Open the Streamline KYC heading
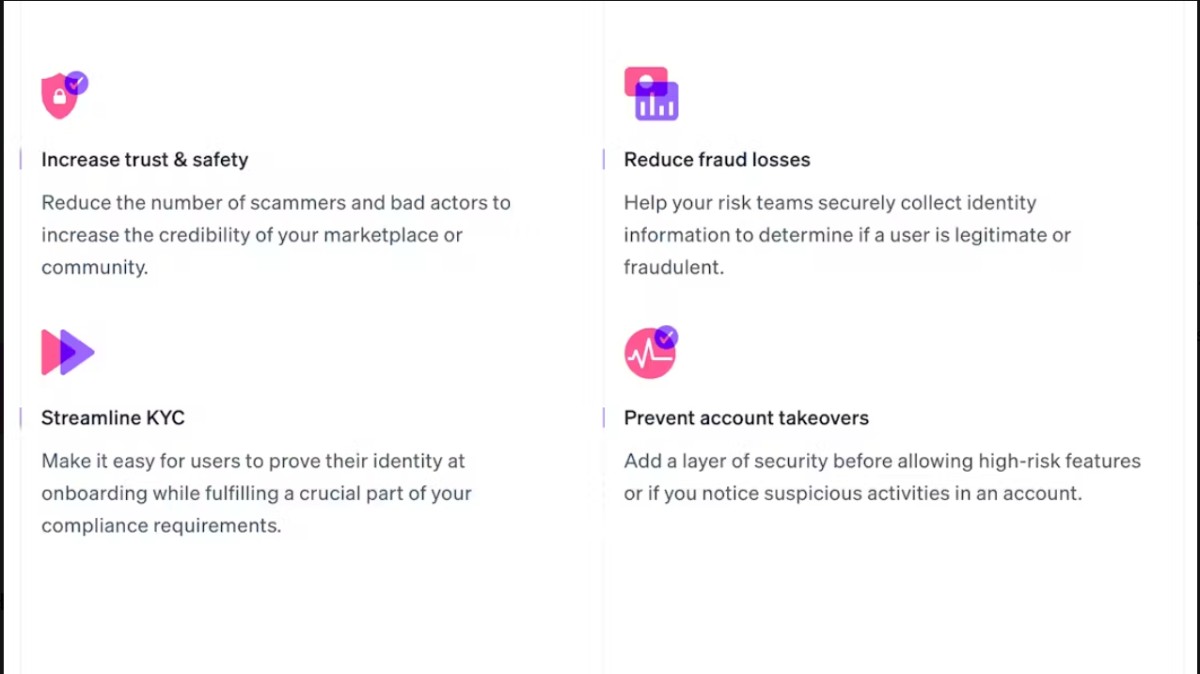The width and height of the screenshot is (1200, 674). click(113, 418)
